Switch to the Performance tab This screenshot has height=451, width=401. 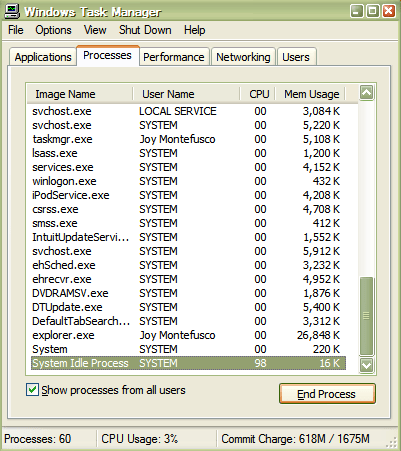coord(174,57)
